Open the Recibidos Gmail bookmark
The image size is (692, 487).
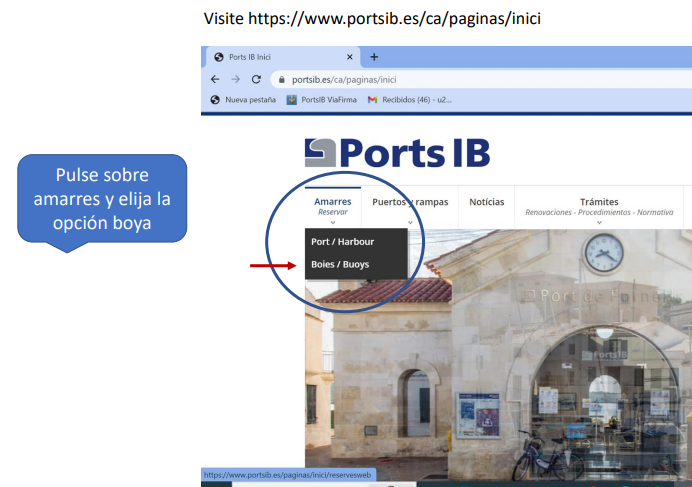pyautogui.click(x=410, y=100)
